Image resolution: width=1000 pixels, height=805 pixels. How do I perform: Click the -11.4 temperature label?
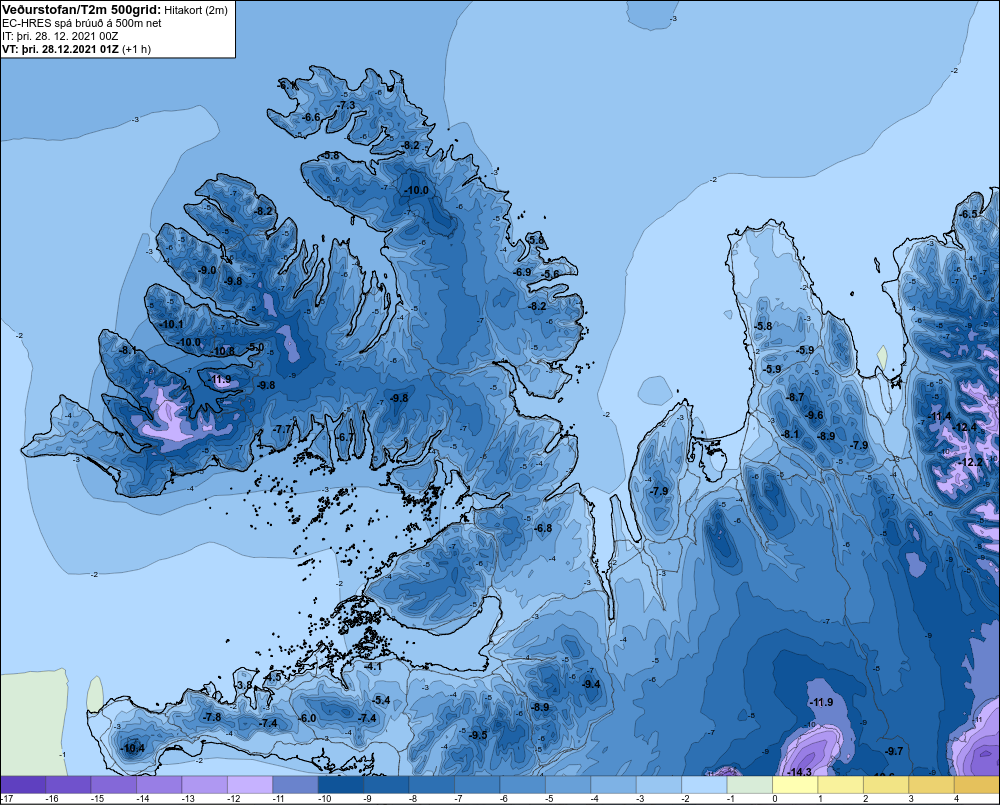tap(940, 417)
